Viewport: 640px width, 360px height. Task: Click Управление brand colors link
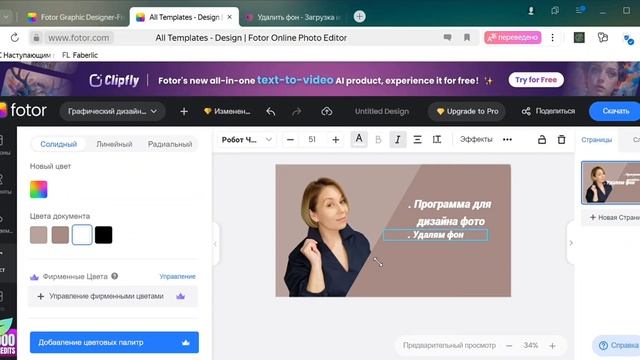[178, 276]
